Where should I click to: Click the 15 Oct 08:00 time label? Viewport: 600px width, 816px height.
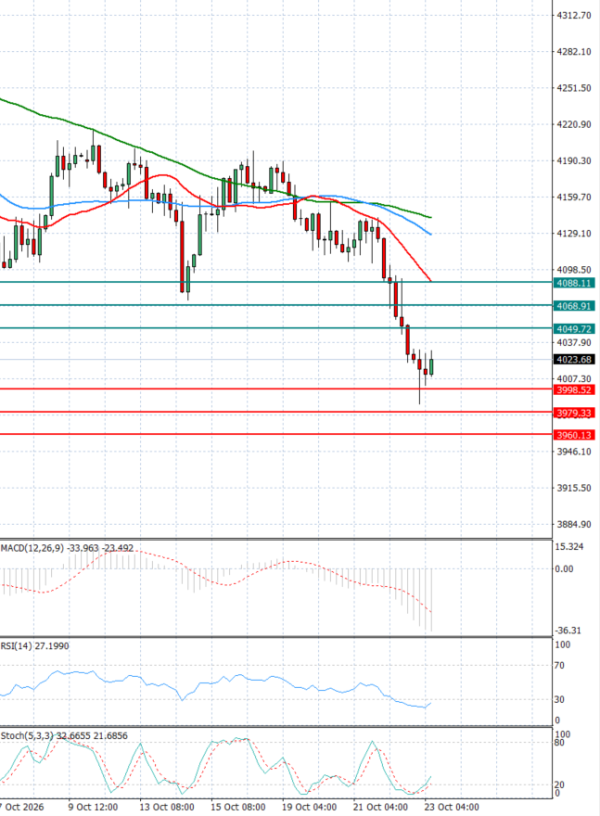(x=238, y=807)
